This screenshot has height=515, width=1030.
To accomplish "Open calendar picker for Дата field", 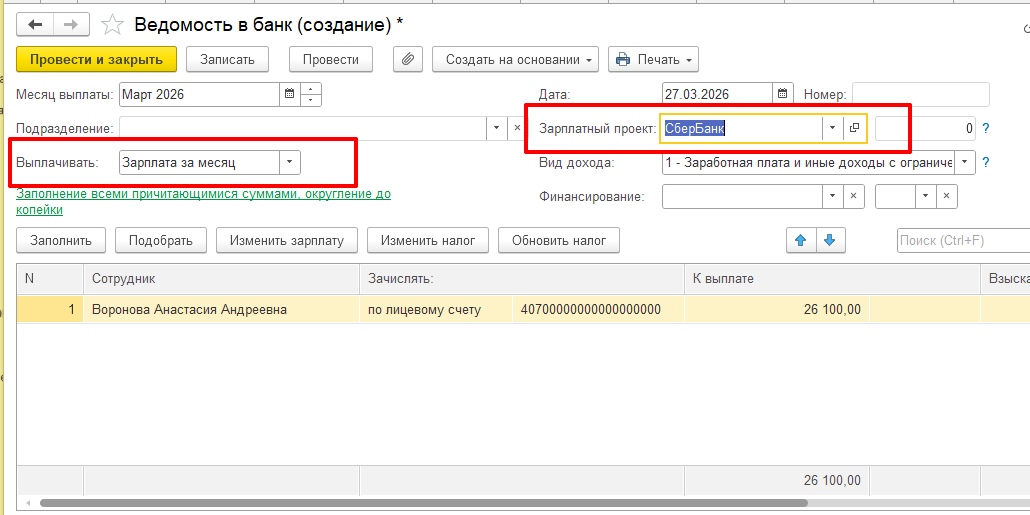I will click(783, 94).
